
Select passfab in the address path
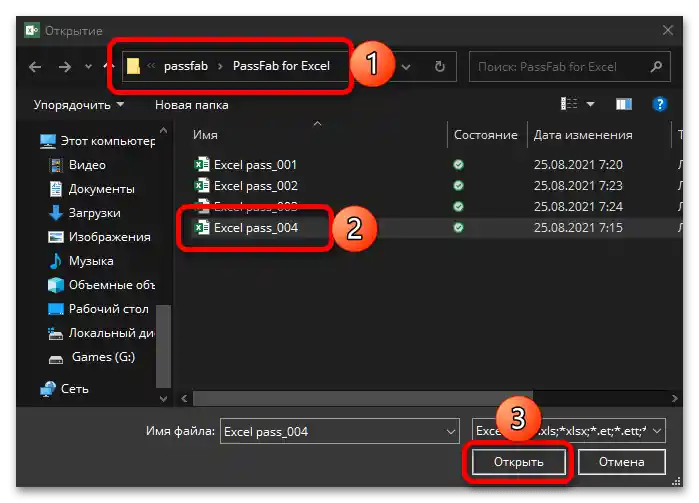[x=186, y=66]
